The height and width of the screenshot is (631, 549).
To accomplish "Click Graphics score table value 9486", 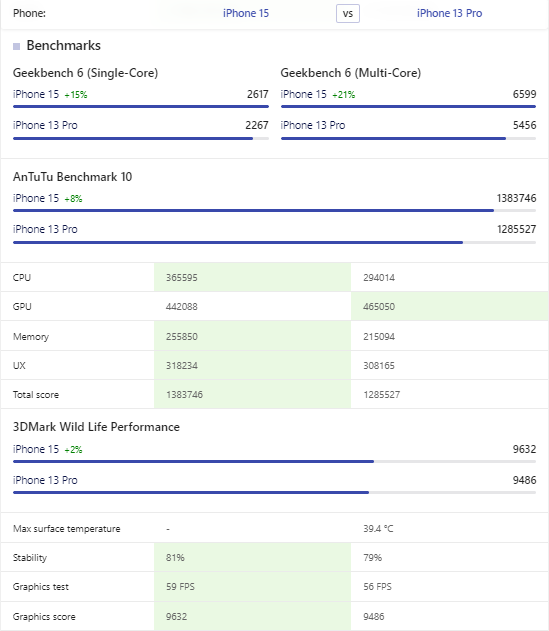I will point(374,617).
